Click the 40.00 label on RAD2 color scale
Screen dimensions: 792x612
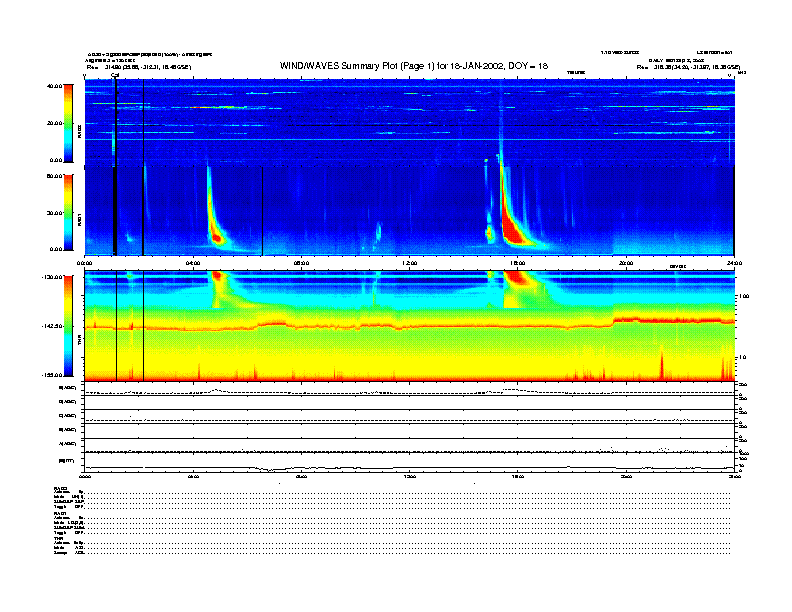click(54, 86)
